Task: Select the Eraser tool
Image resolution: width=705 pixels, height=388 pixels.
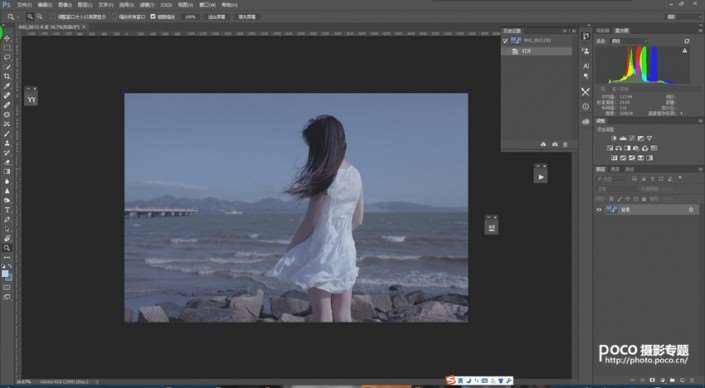Action: pyautogui.click(x=7, y=162)
